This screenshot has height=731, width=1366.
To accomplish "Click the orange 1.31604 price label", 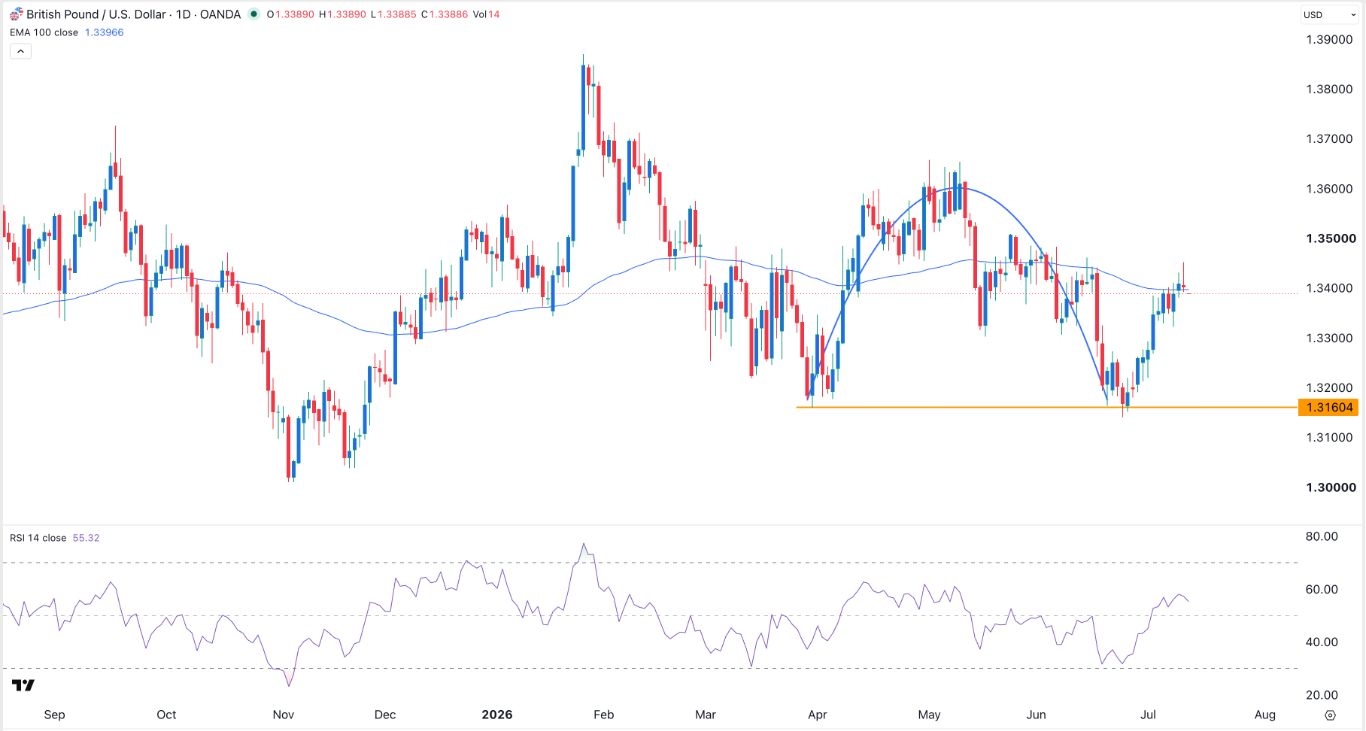I will [x=1328, y=407].
